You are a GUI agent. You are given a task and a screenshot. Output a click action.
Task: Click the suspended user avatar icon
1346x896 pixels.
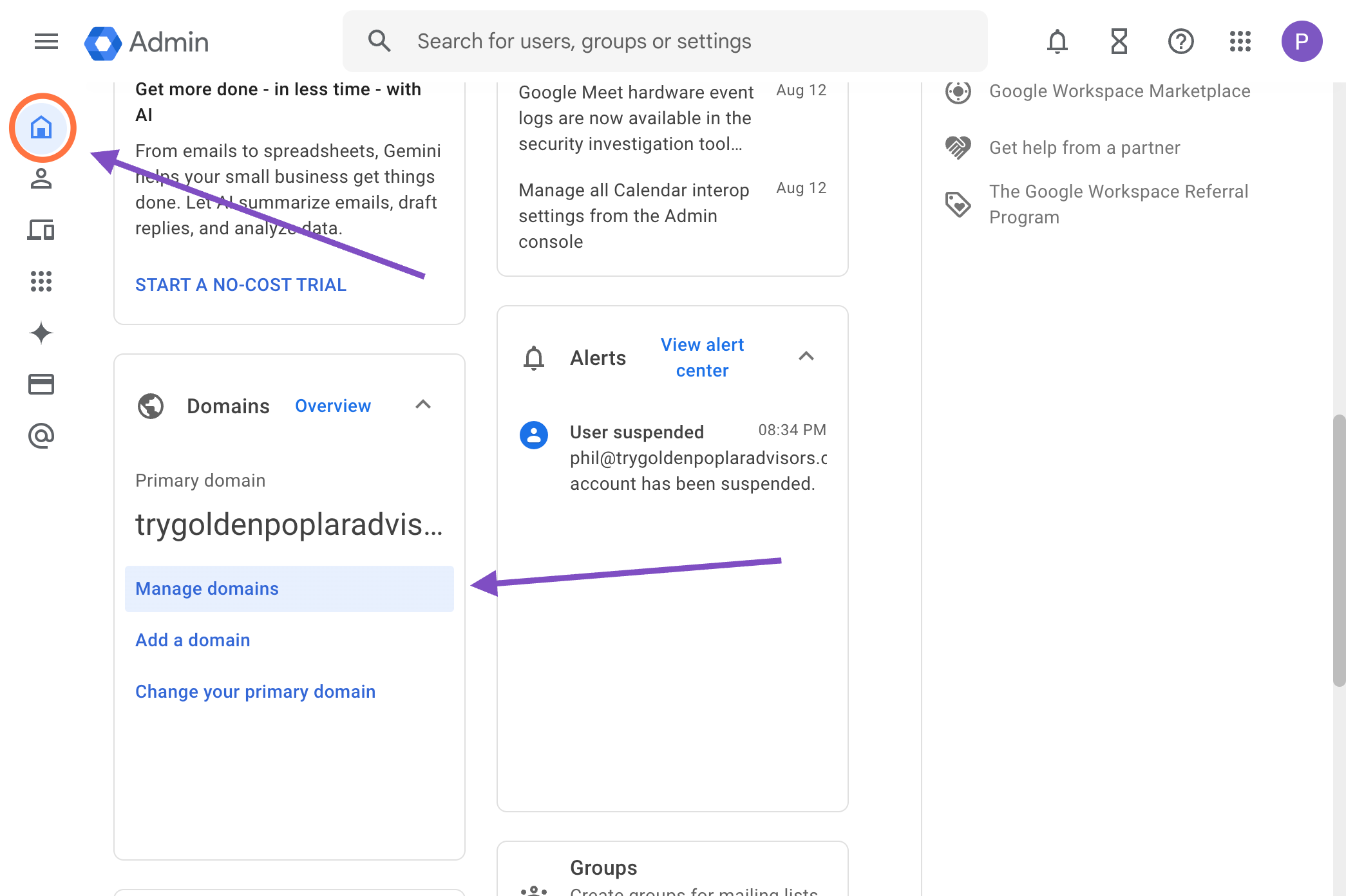click(534, 435)
